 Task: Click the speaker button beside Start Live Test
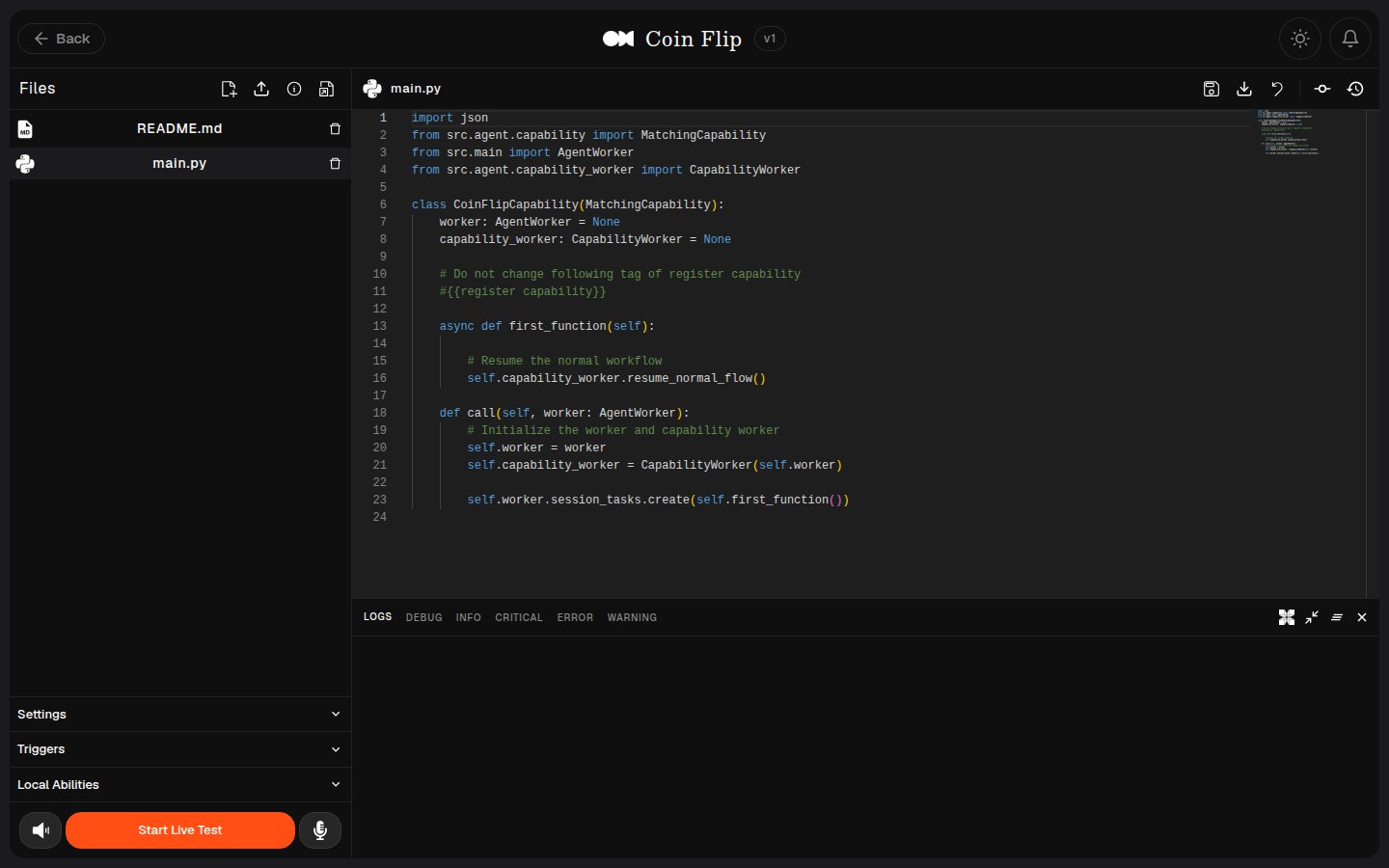[41, 830]
